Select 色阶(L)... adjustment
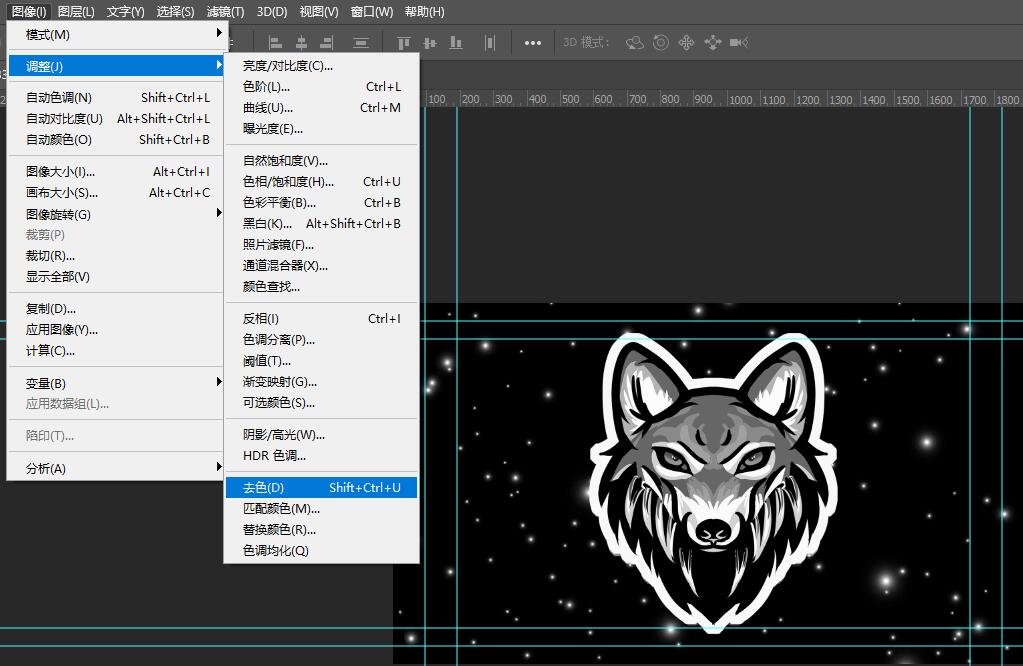 click(x=322, y=87)
